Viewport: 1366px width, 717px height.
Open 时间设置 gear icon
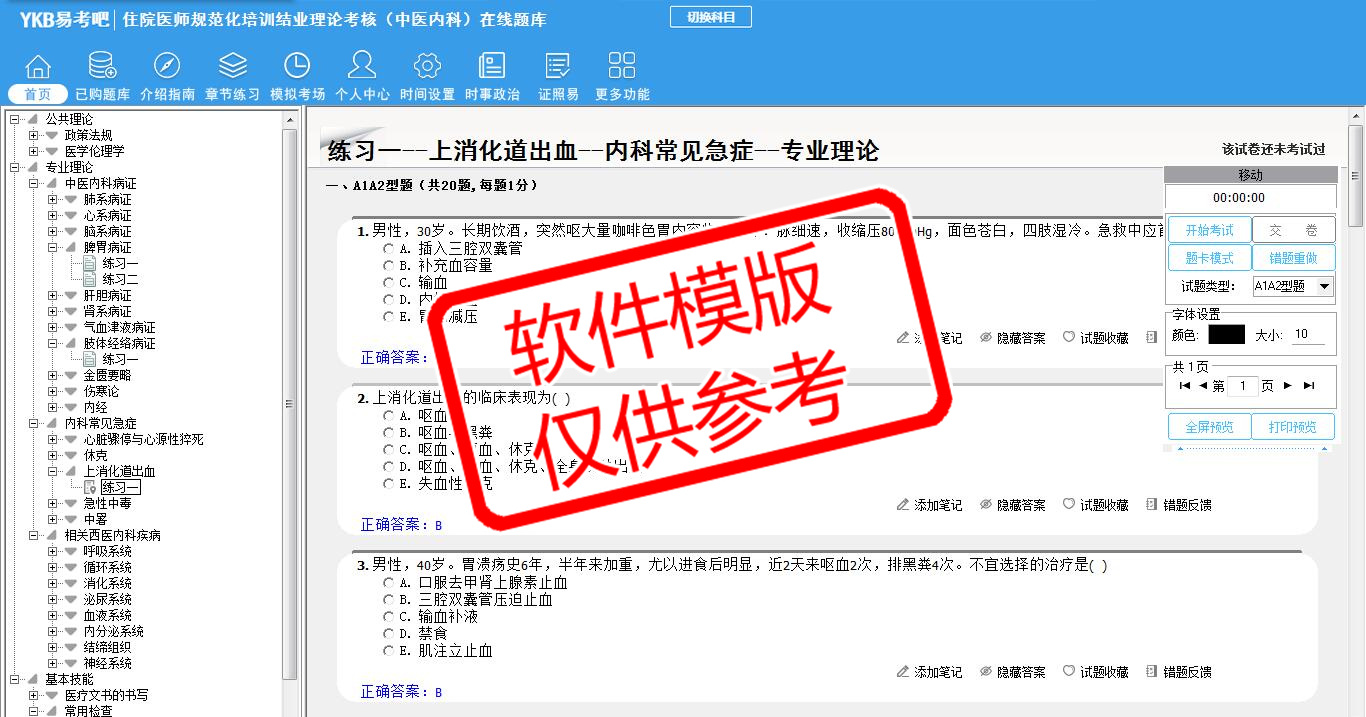pos(427,67)
